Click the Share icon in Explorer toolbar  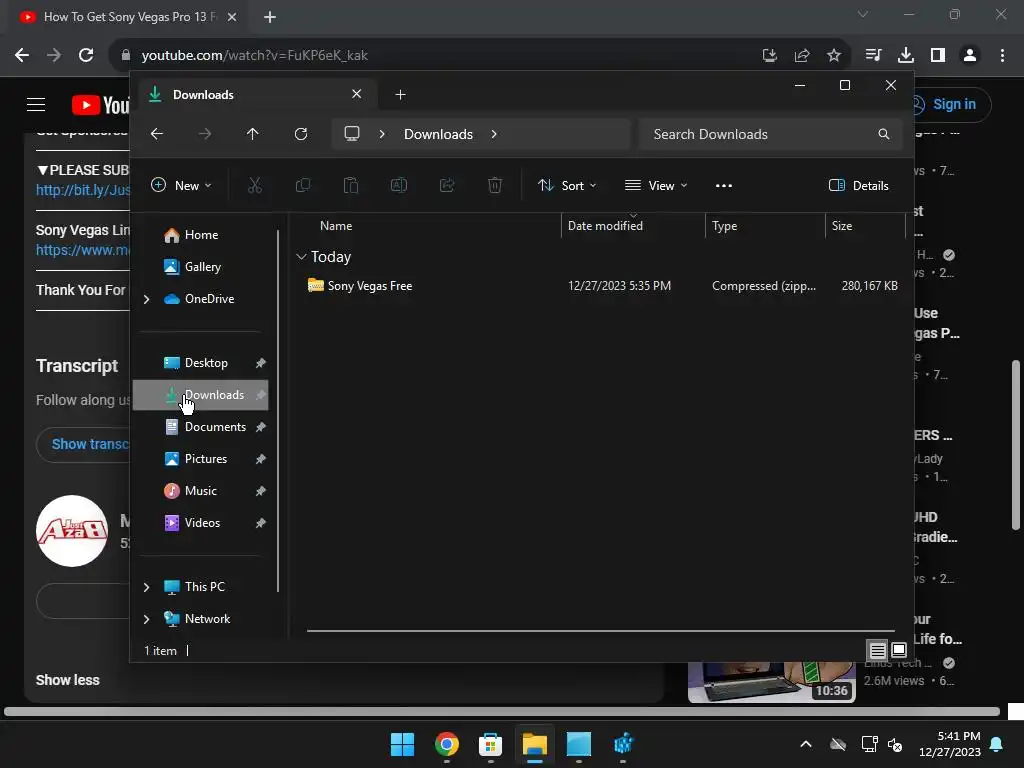coord(447,185)
